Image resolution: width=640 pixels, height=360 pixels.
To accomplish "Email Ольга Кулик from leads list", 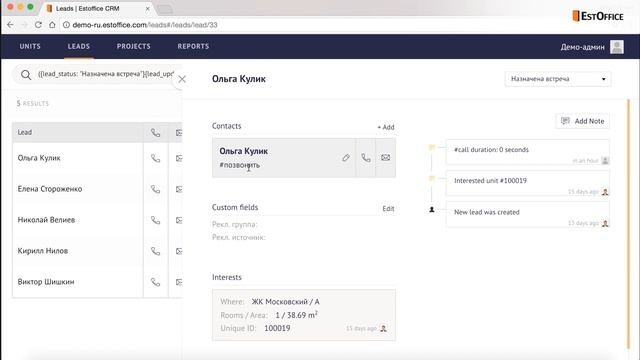I will (179, 158).
